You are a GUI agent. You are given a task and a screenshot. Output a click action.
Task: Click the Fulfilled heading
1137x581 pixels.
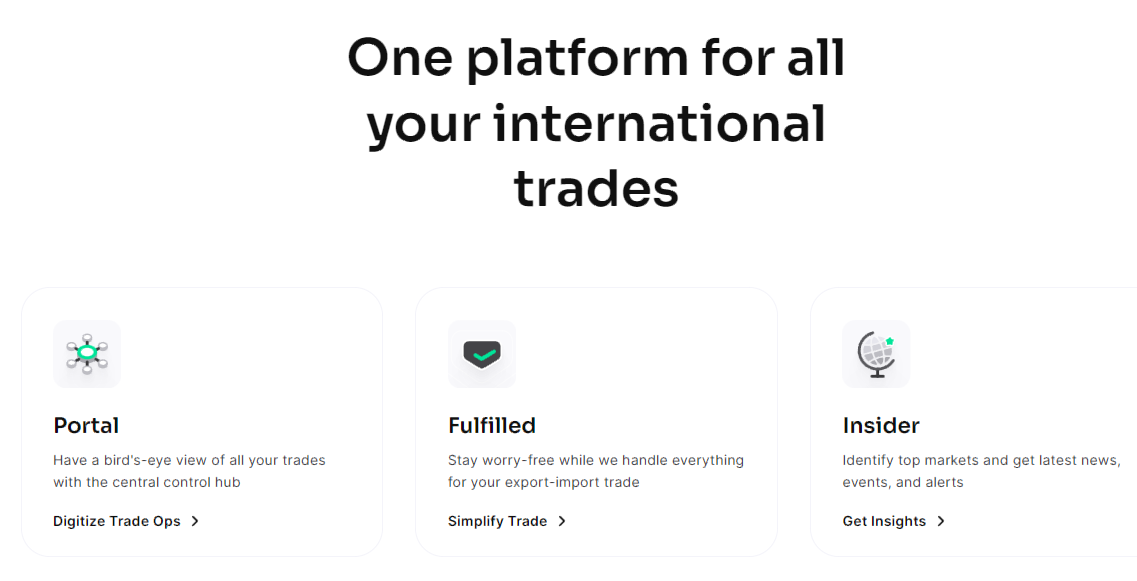[x=492, y=425]
